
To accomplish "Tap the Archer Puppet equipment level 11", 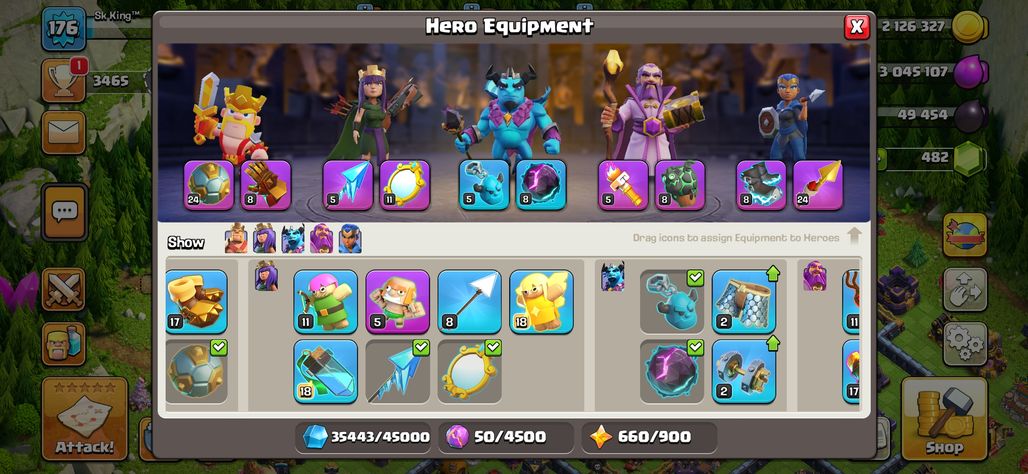I will tap(326, 302).
